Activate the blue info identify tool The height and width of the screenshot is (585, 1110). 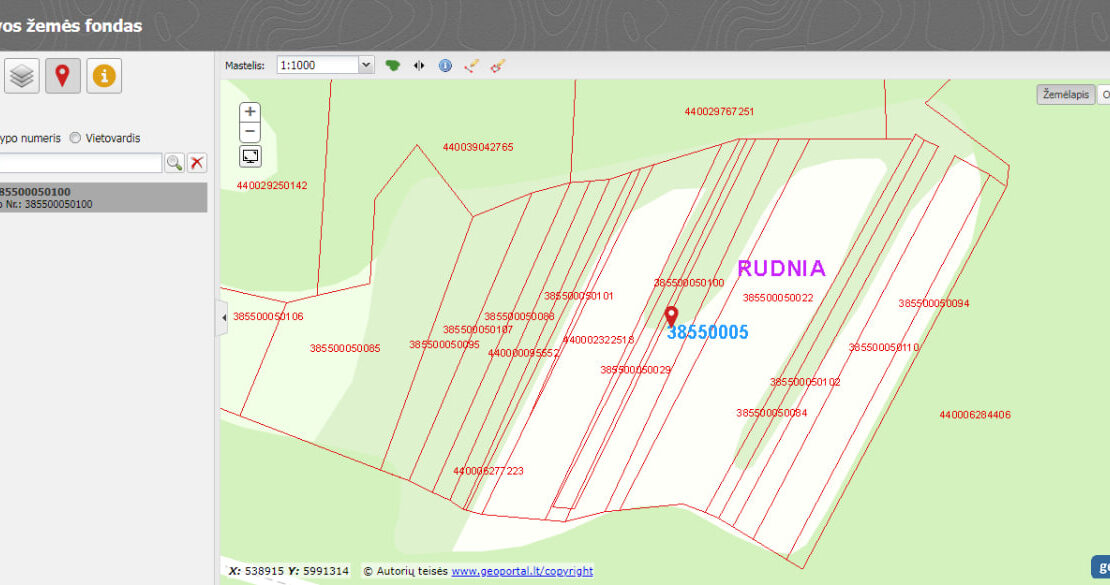[445, 65]
